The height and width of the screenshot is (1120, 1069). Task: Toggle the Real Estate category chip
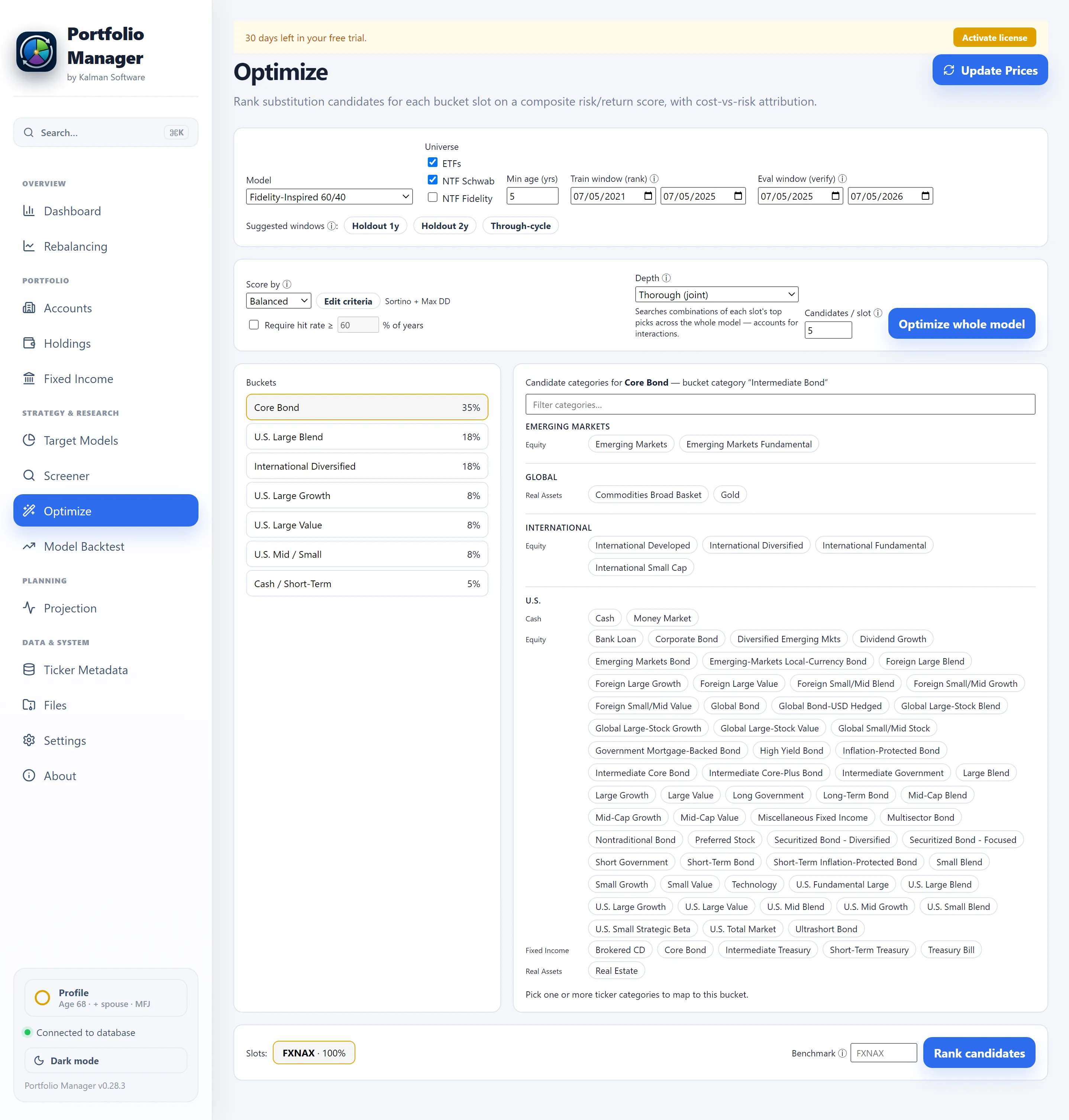(x=616, y=971)
